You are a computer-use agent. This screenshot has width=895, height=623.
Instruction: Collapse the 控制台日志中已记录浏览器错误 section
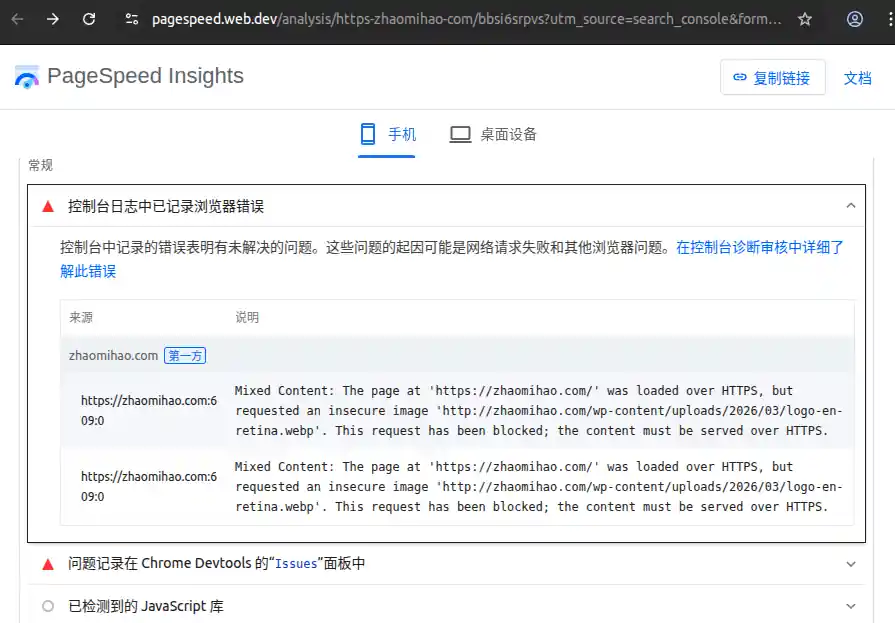pos(851,206)
